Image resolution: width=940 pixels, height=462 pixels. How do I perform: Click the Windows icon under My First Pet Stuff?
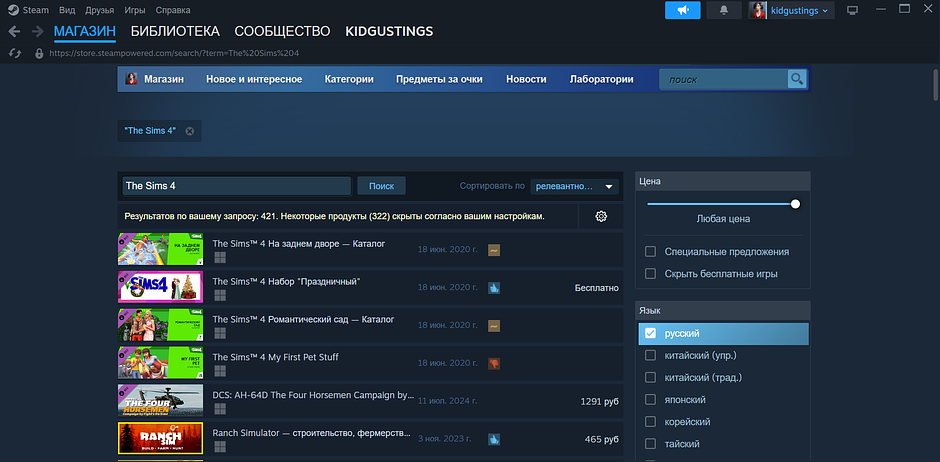click(220, 371)
